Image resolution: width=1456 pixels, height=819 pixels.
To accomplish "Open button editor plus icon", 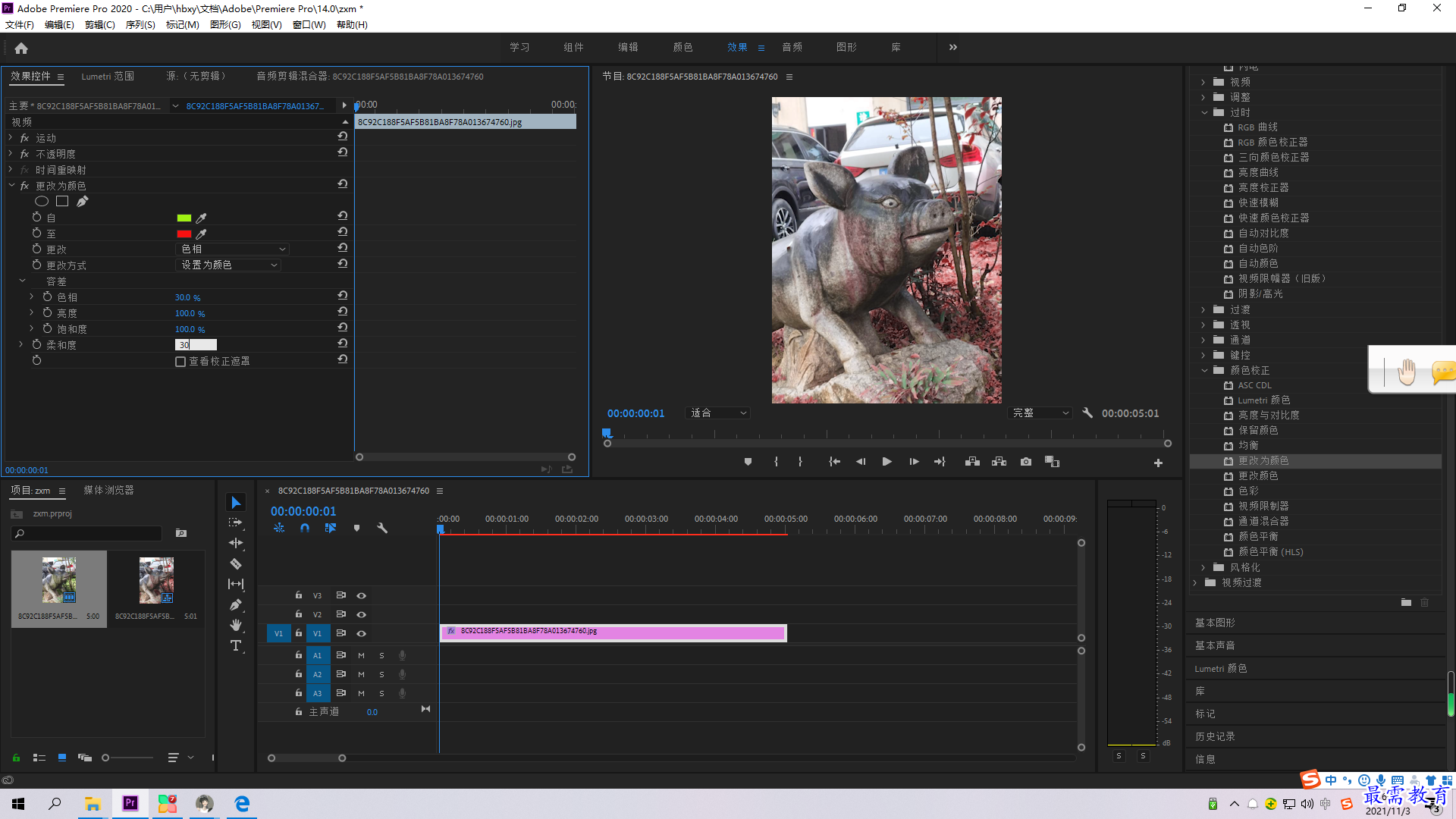I will click(x=1158, y=463).
